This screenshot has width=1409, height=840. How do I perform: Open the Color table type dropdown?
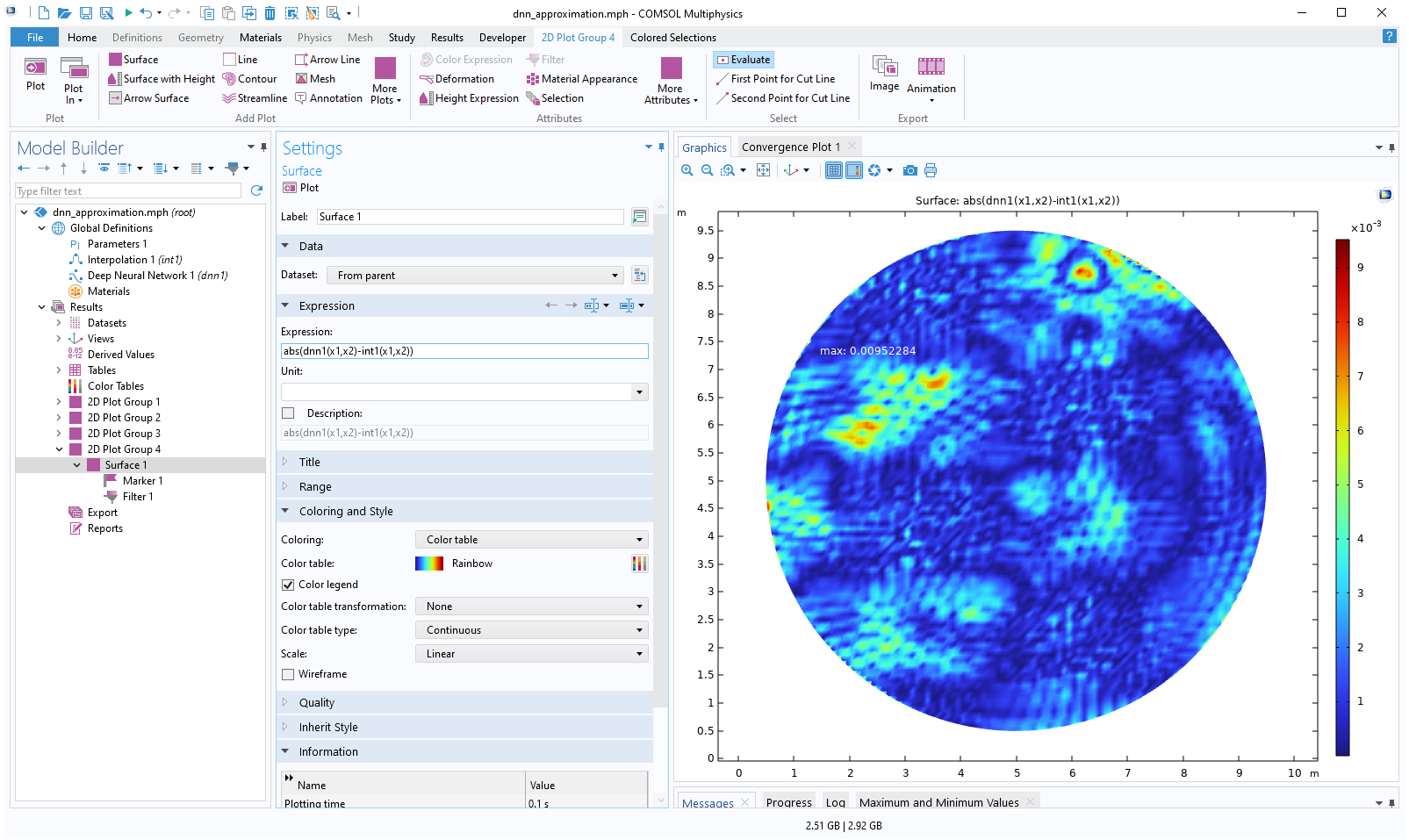click(x=532, y=630)
